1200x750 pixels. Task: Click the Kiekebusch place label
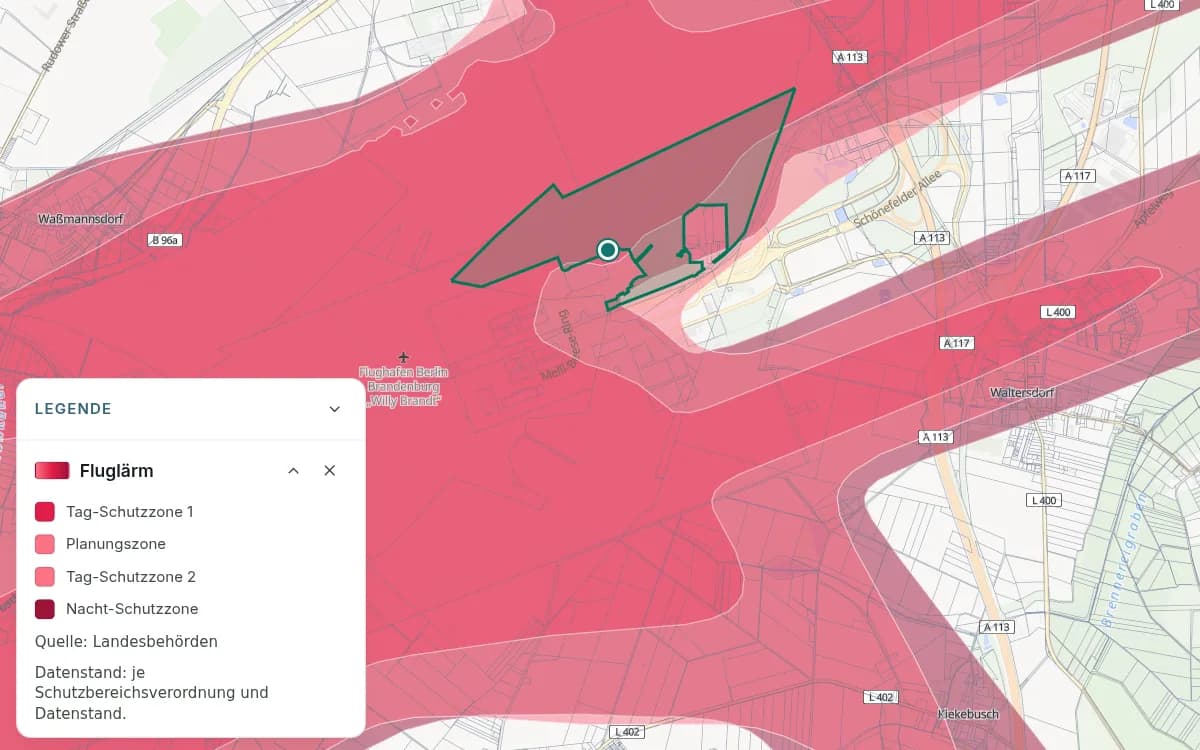point(968,714)
